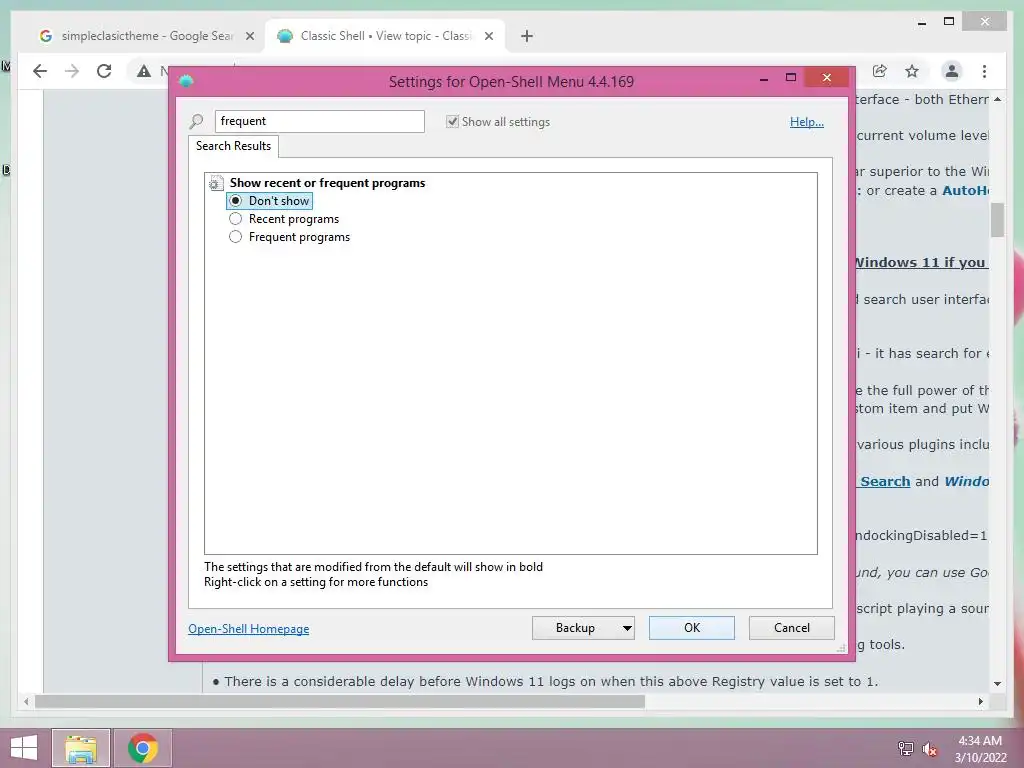Viewport: 1024px width, 768px height.
Task: Reload the page in Chrome
Action: pyautogui.click(x=104, y=71)
